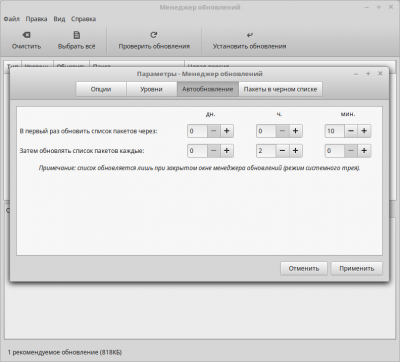Increase minutes for recurring refresh interval
The width and height of the screenshot is (400, 362).
point(364,151)
